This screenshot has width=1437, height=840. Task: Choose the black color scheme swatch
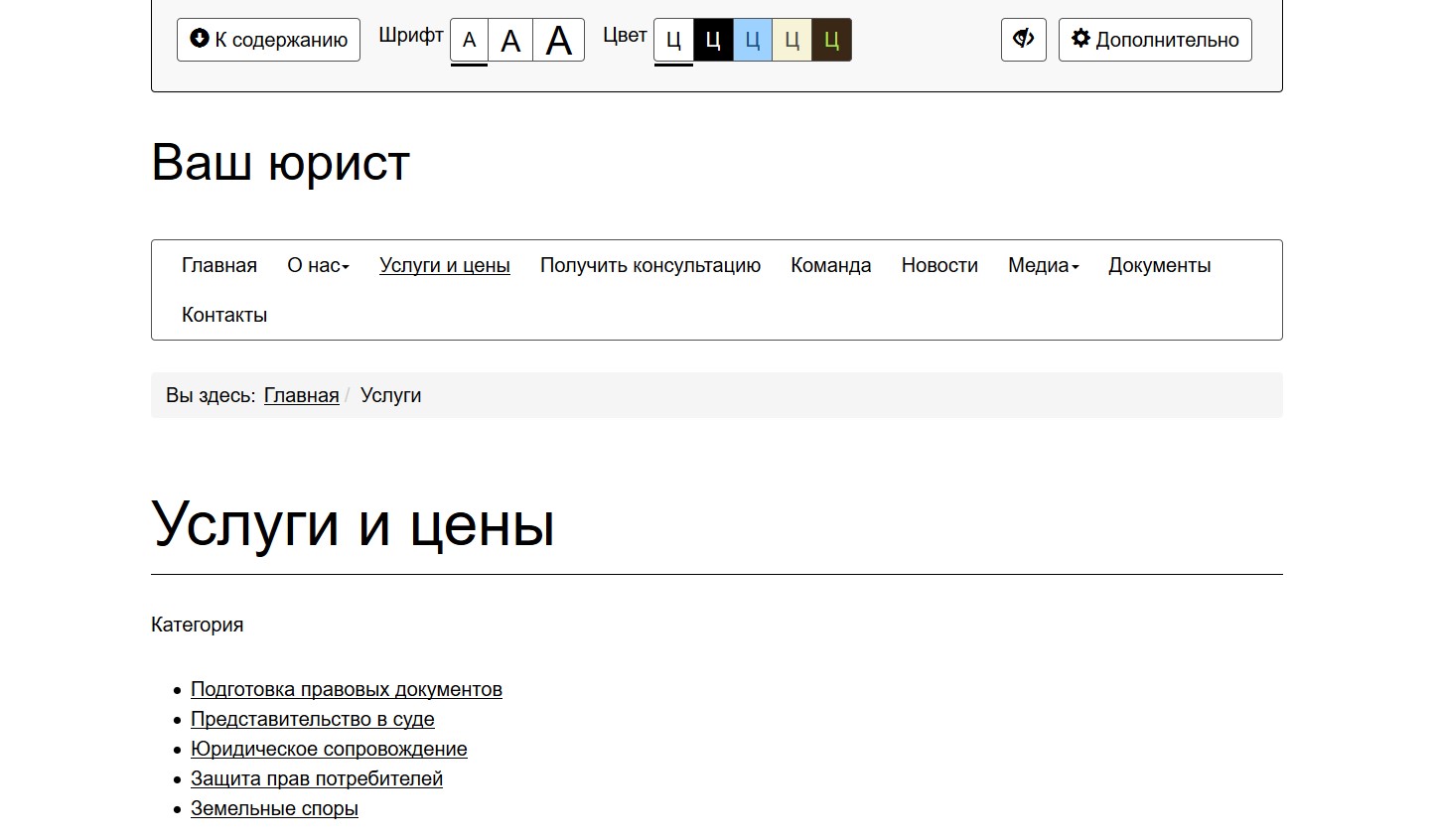click(x=713, y=41)
